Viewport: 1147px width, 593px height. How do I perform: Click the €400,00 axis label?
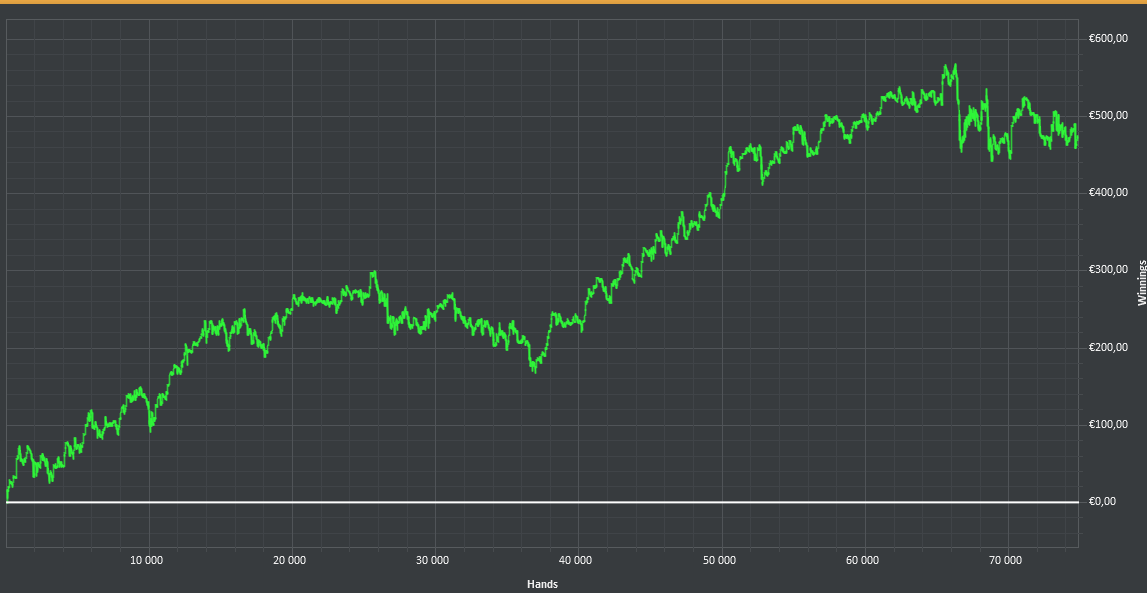[x=1107, y=193]
